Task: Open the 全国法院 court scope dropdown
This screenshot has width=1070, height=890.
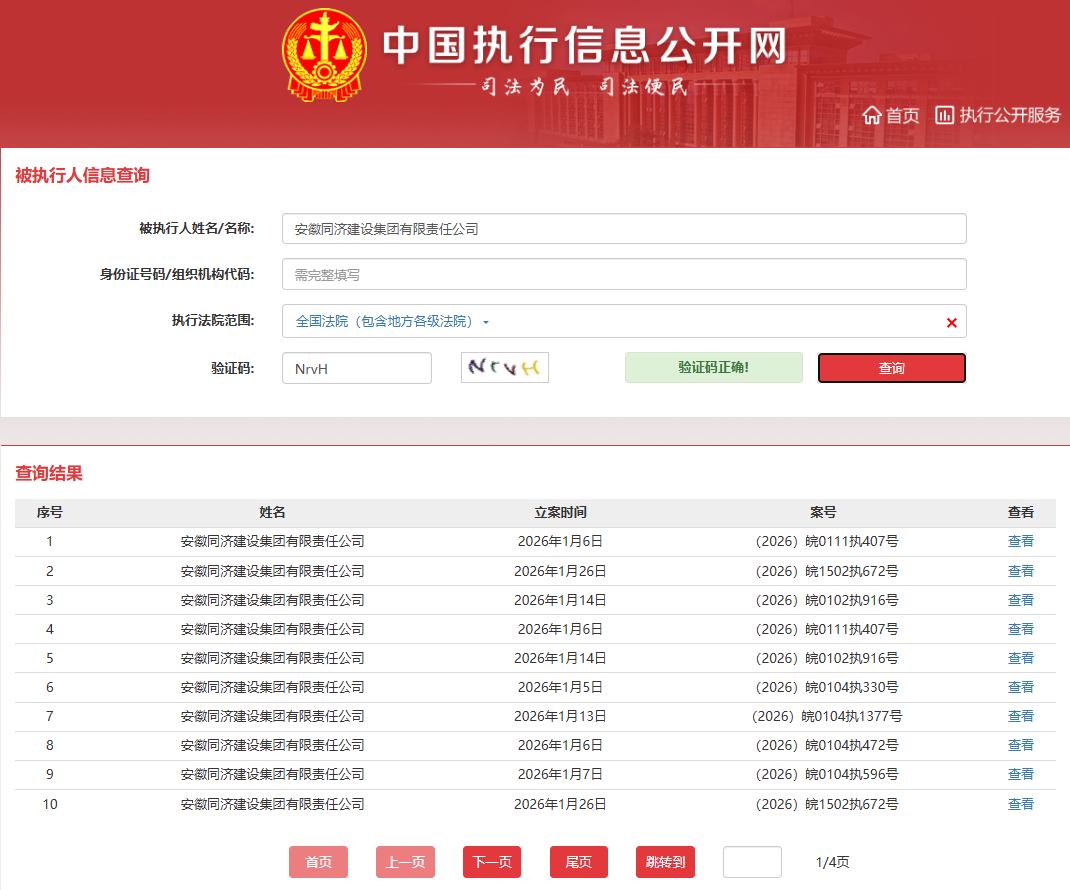Action: coord(392,321)
